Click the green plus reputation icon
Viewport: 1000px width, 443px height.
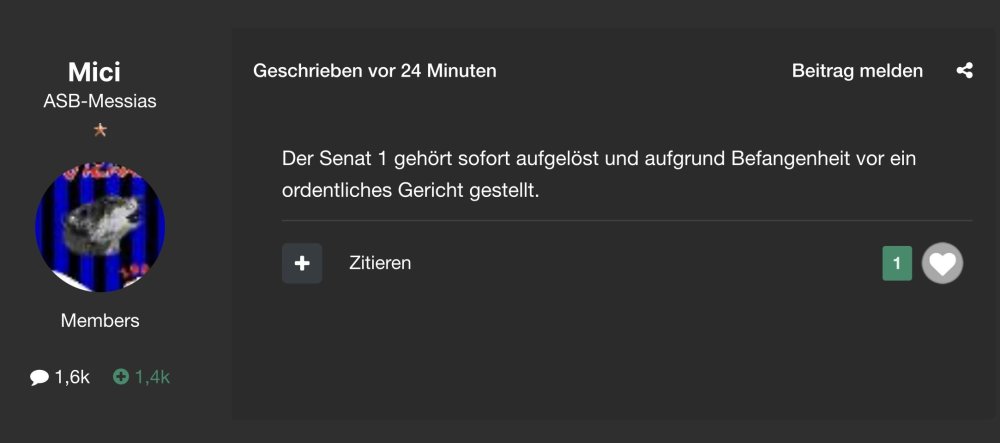tap(121, 377)
